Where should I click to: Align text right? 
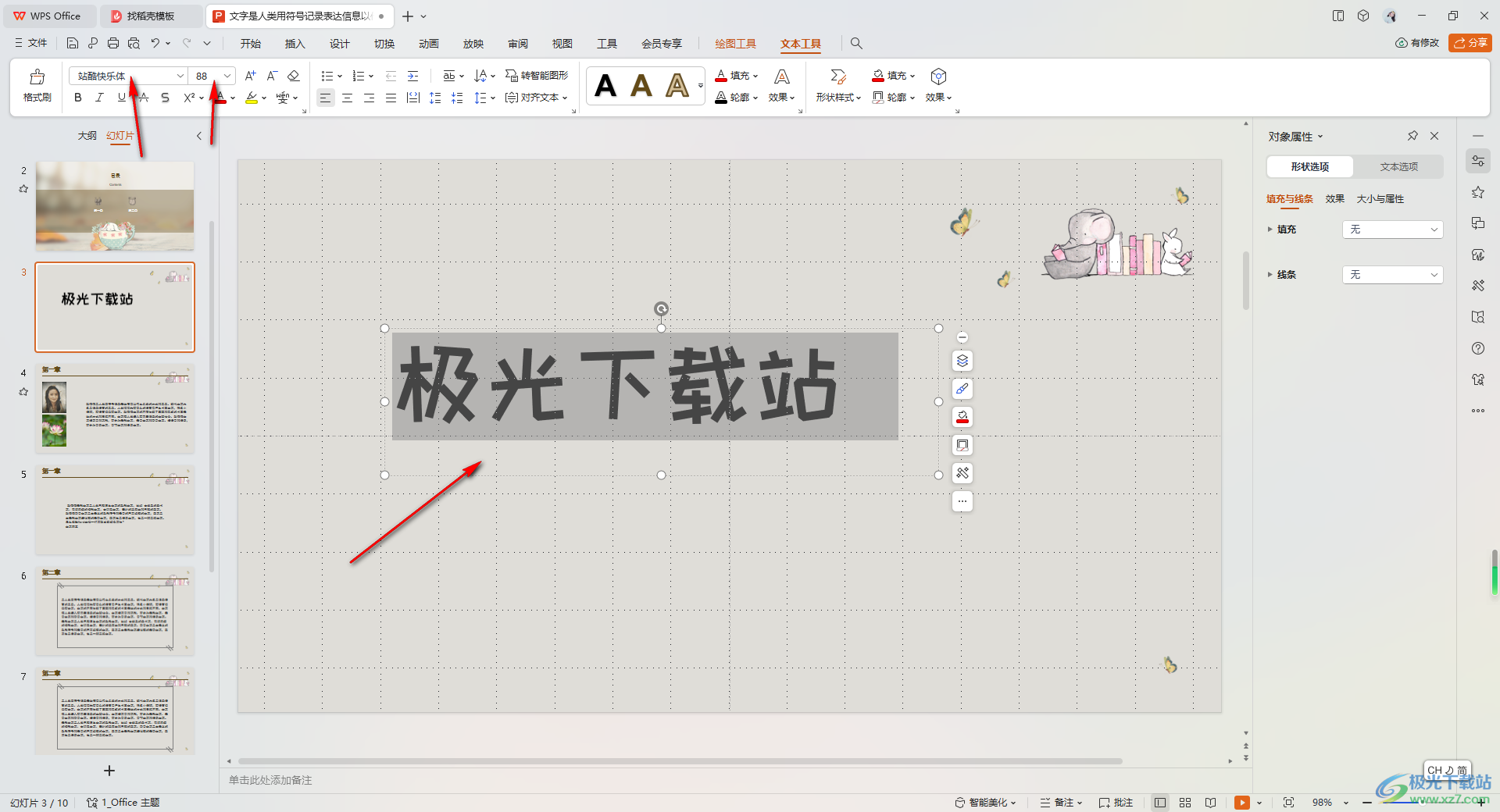coord(369,98)
